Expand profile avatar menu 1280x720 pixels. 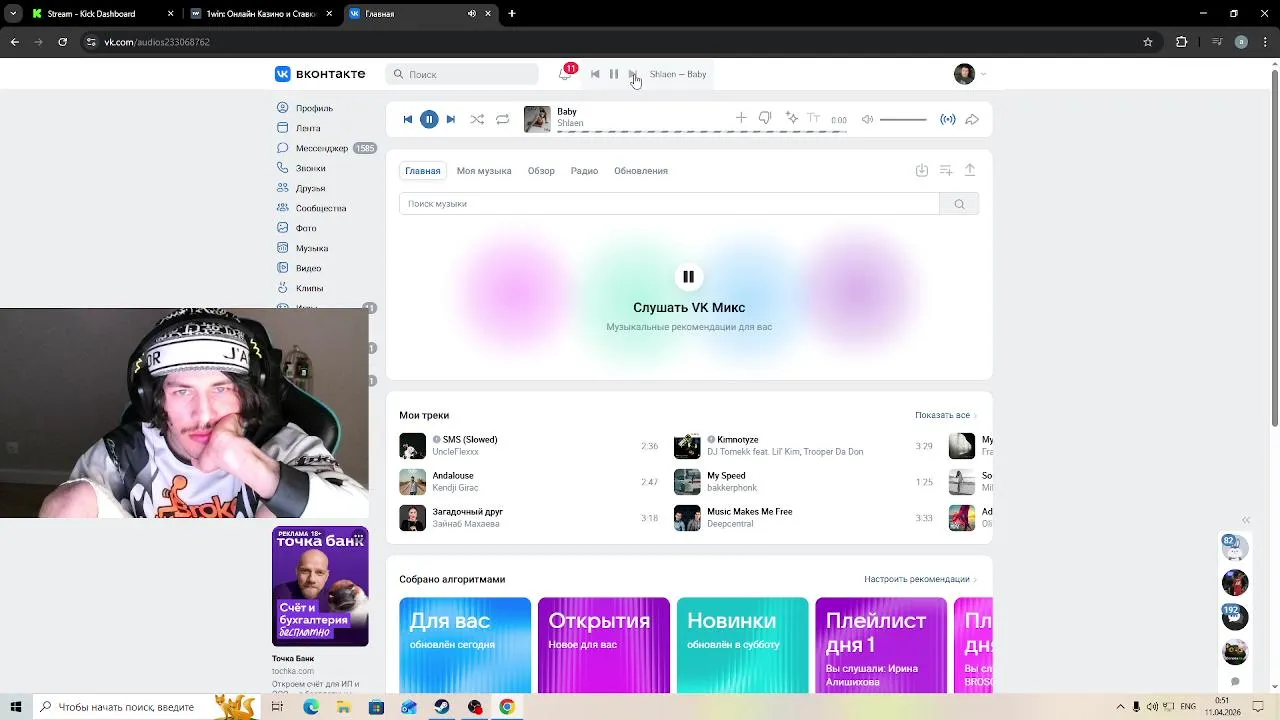coord(969,74)
